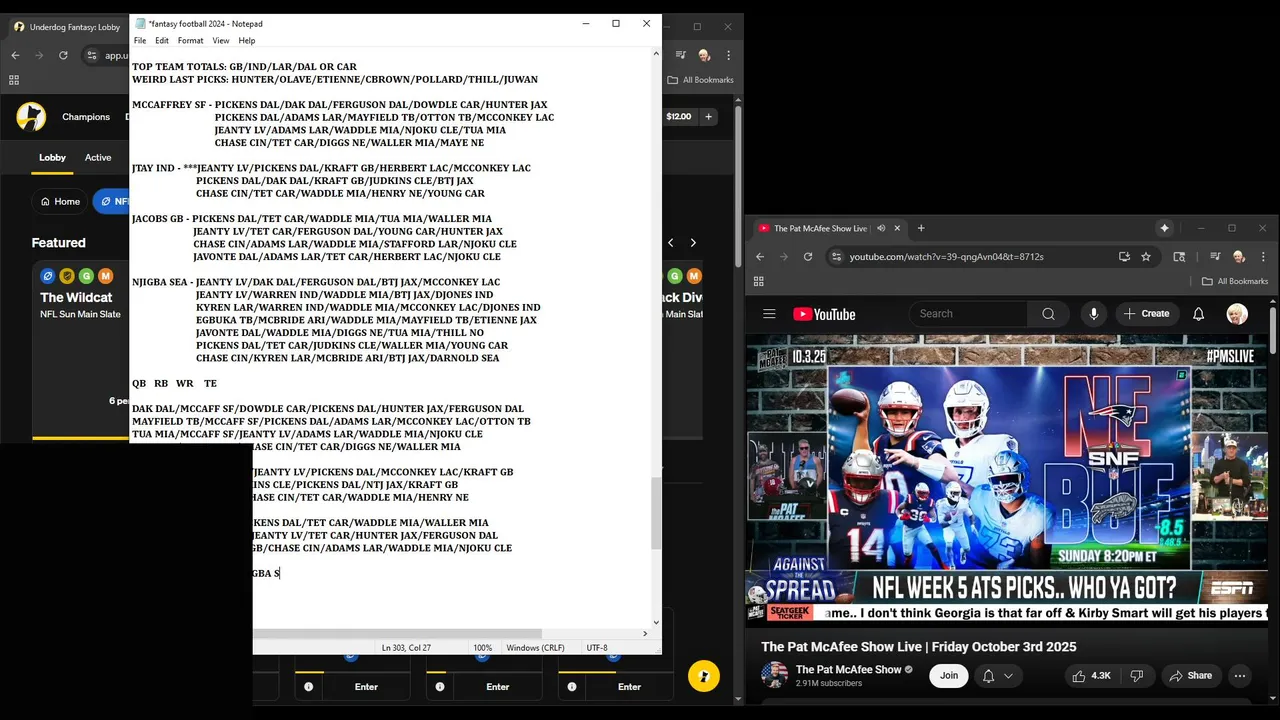Click Chrome profile avatar in YouTube window
The height and width of the screenshot is (720, 1280).
[x=1238, y=257]
